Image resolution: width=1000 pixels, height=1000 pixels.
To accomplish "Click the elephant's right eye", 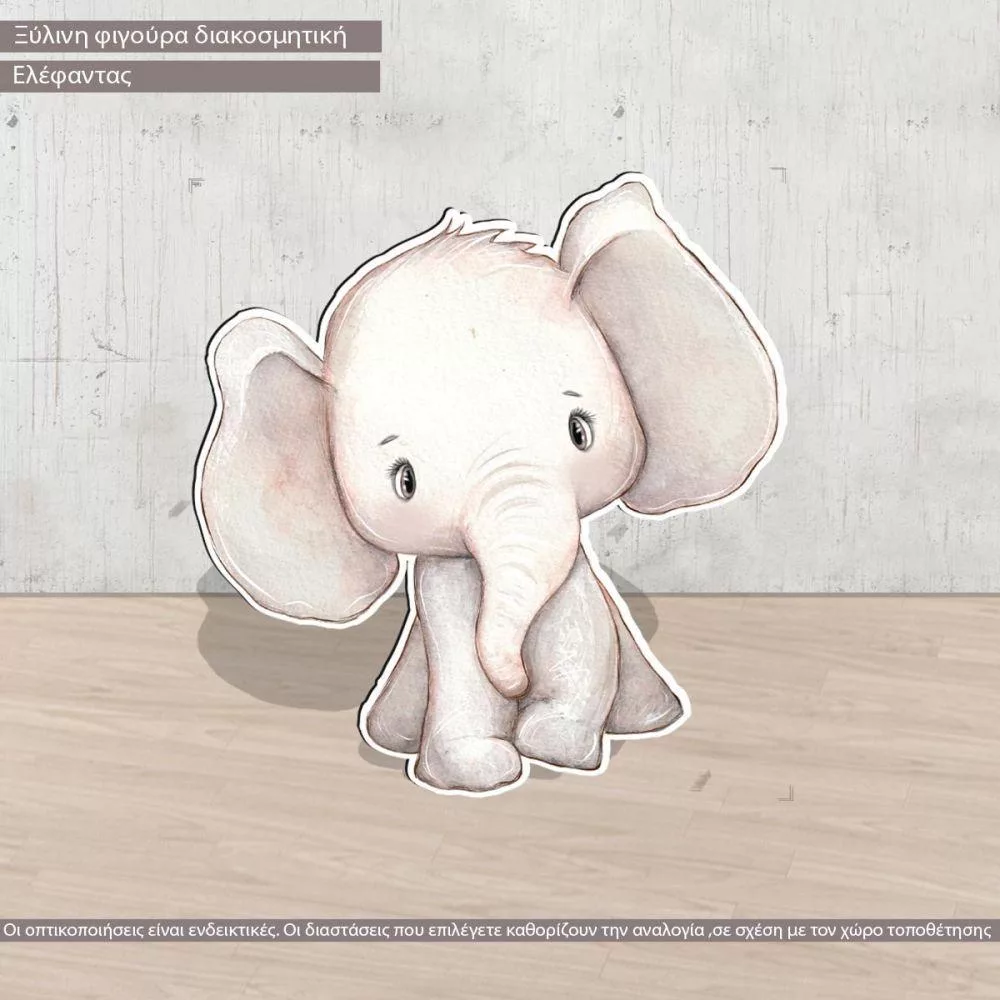I will click(x=580, y=429).
